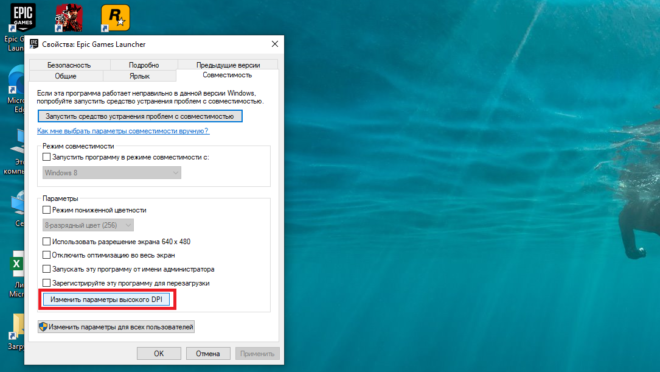This screenshot has height=372, width=660.
Task: Open the Excel file desktop icon
Action: point(16,264)
